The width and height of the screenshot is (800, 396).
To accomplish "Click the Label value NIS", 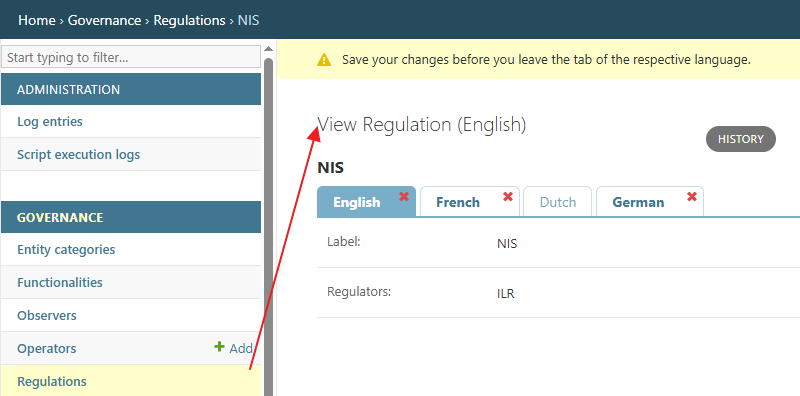I will [507, 243].
